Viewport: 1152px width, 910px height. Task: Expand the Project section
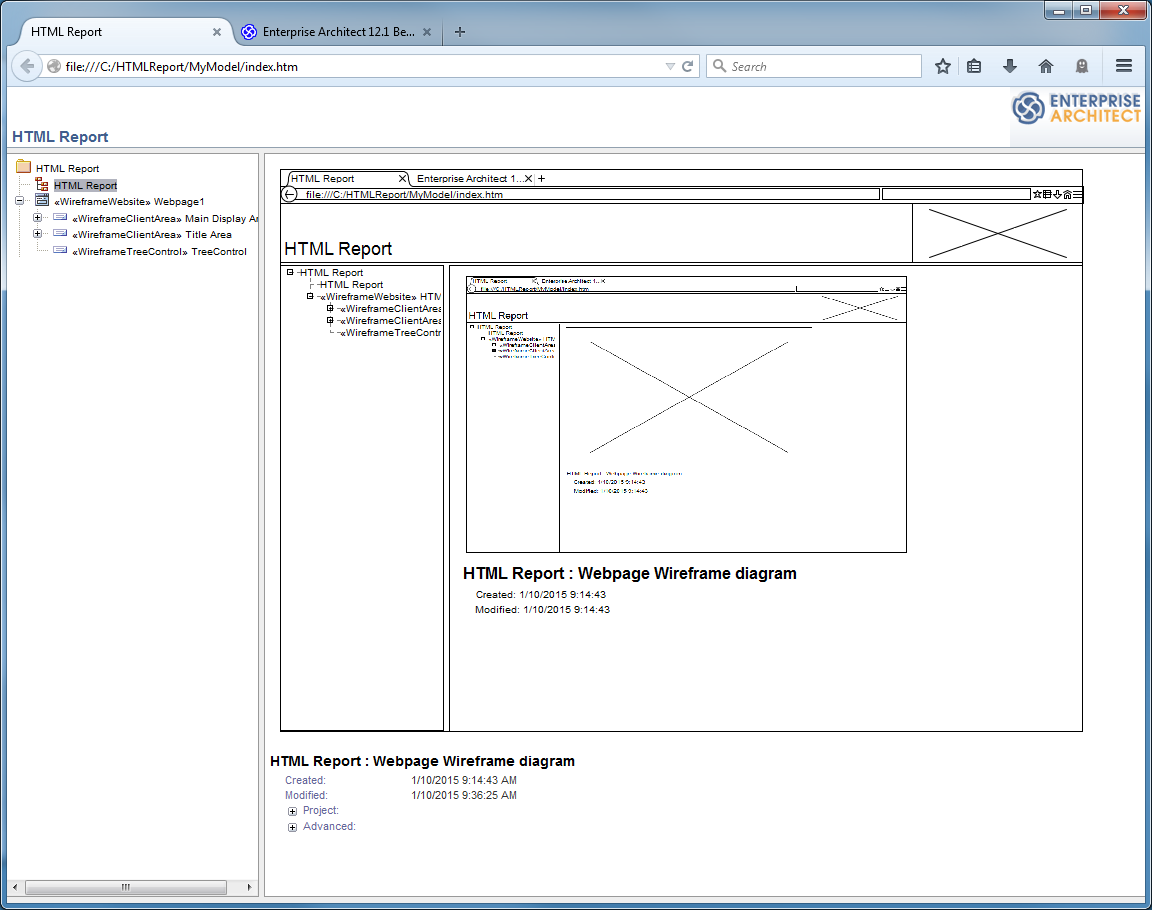click(x=292, y=811)
